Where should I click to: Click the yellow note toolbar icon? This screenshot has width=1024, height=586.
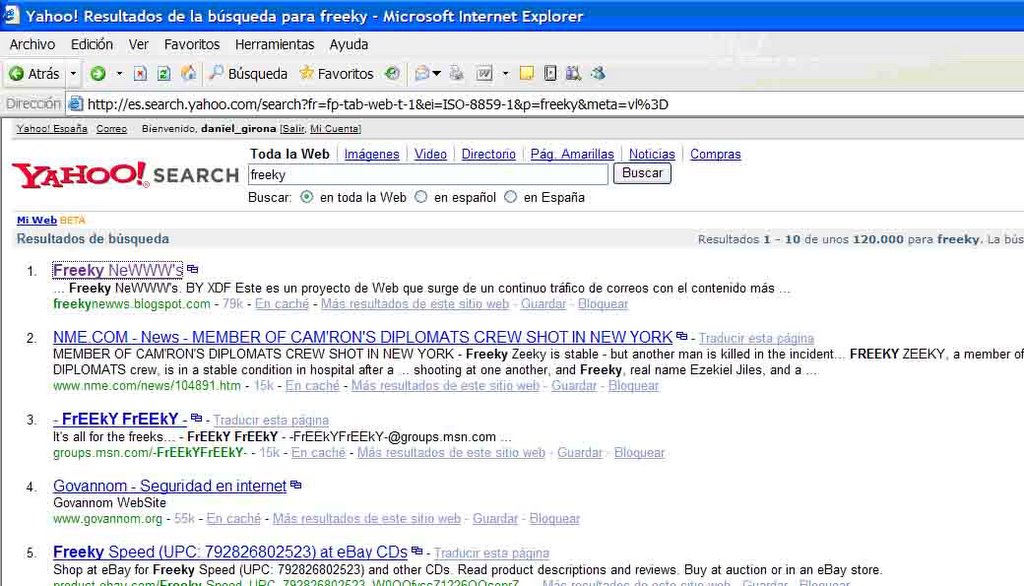point(526,74)
